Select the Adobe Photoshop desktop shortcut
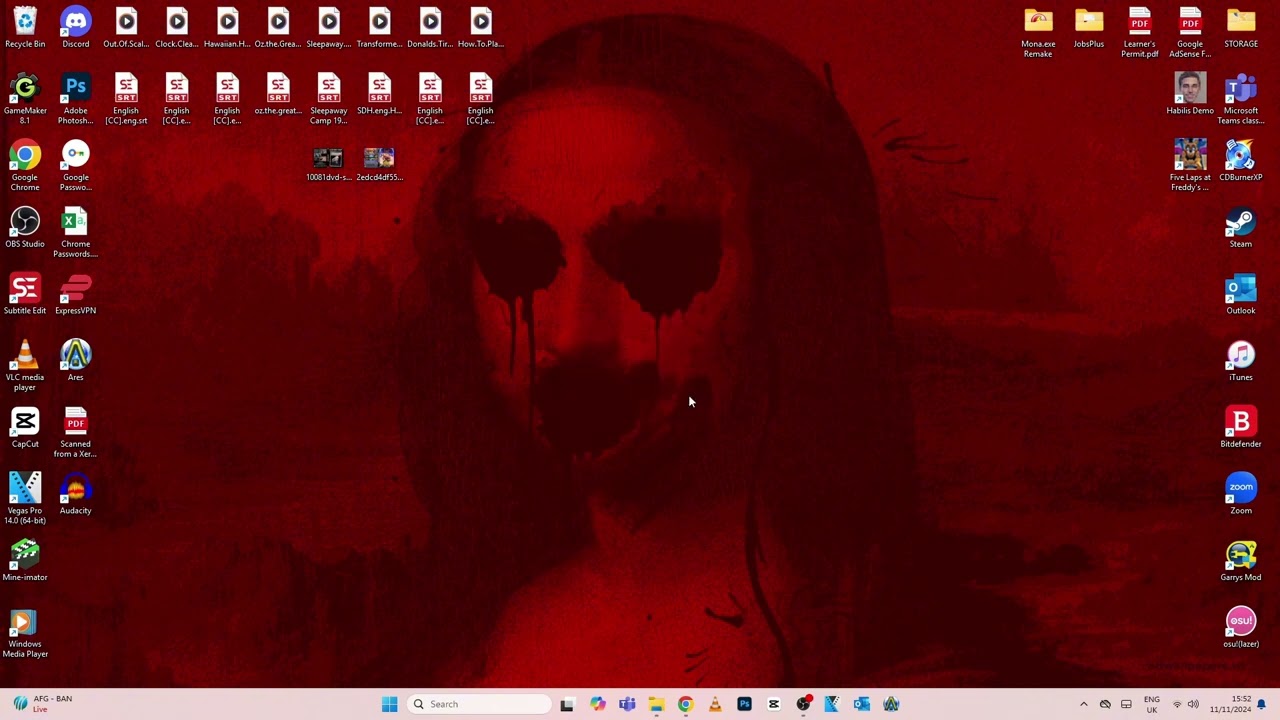Image resolution: width=1280 pixels, height=720 pixels. click(75, 99)
